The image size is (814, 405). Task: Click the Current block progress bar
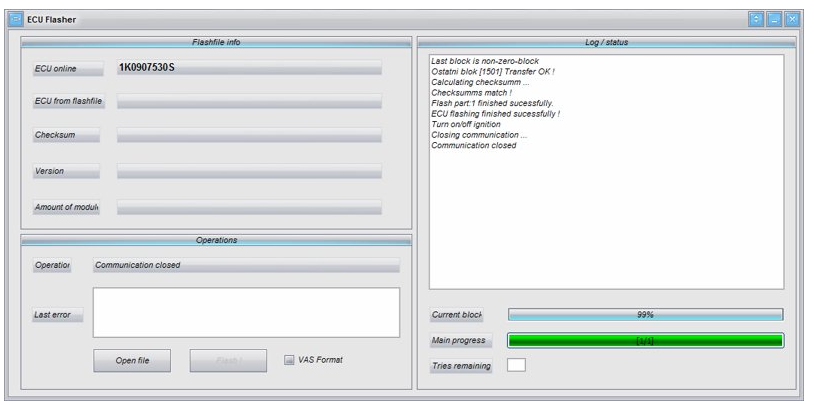click(645, 315)
